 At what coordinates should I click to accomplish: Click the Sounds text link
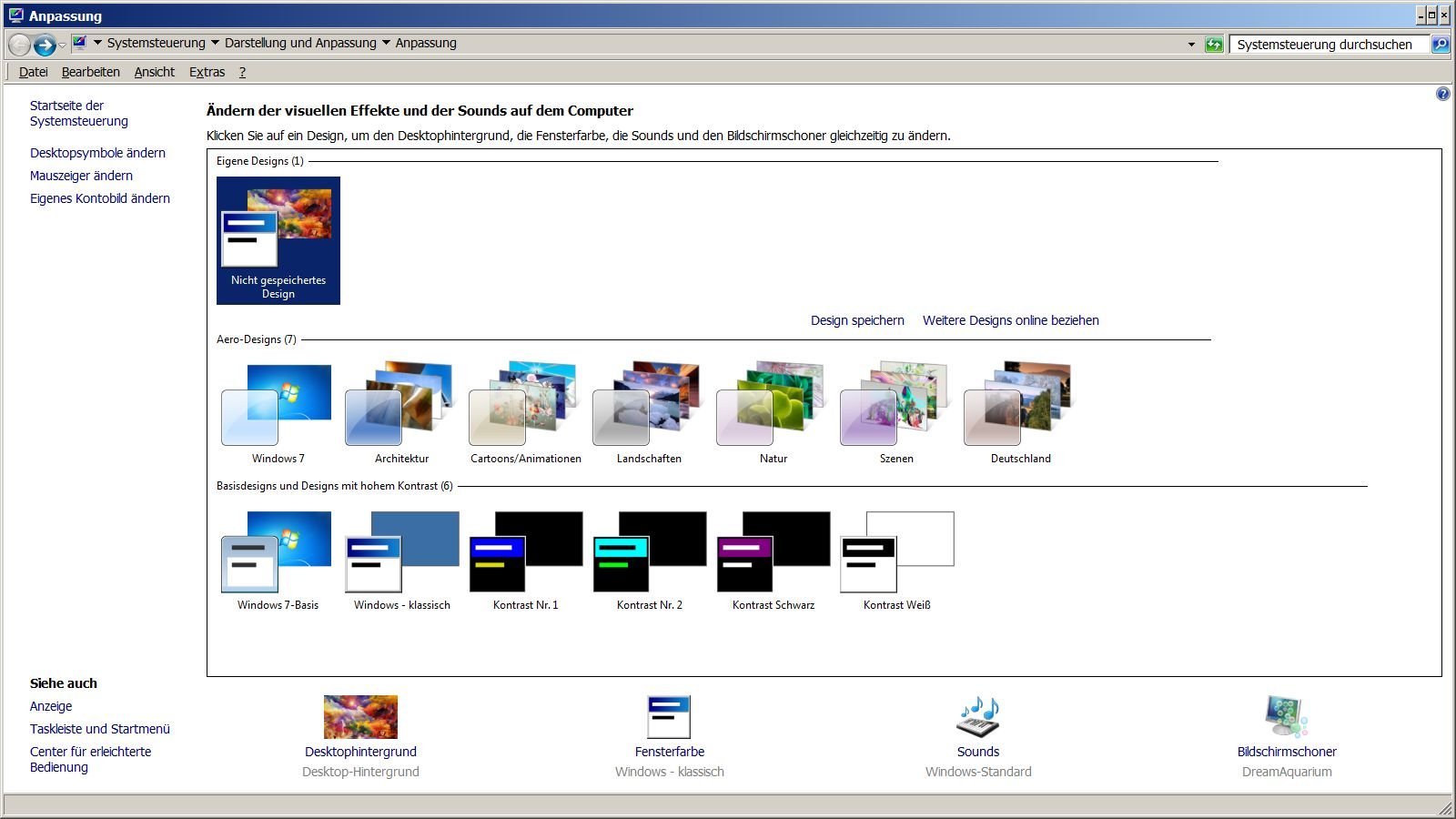coord(978,752)
